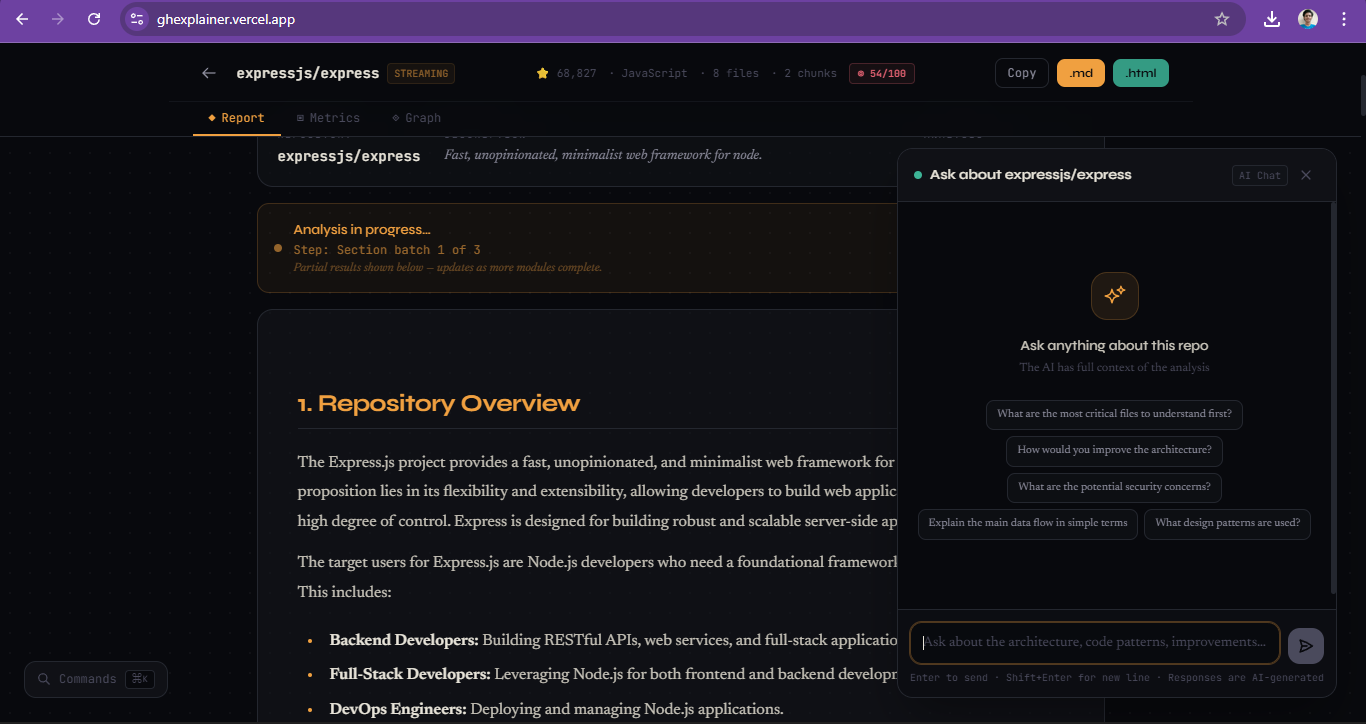Screen dimensions: 1366x724
Task: Click the 'Explain the main data flow' suggestion
Action: [1027, 523]
